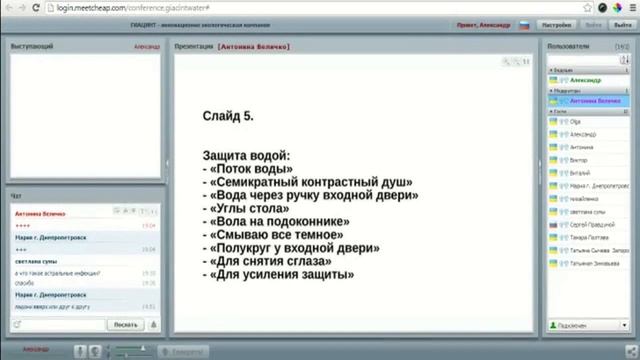640x360 pixels.
Task: Click into the chat message input field
Action: tap(63, 324)
